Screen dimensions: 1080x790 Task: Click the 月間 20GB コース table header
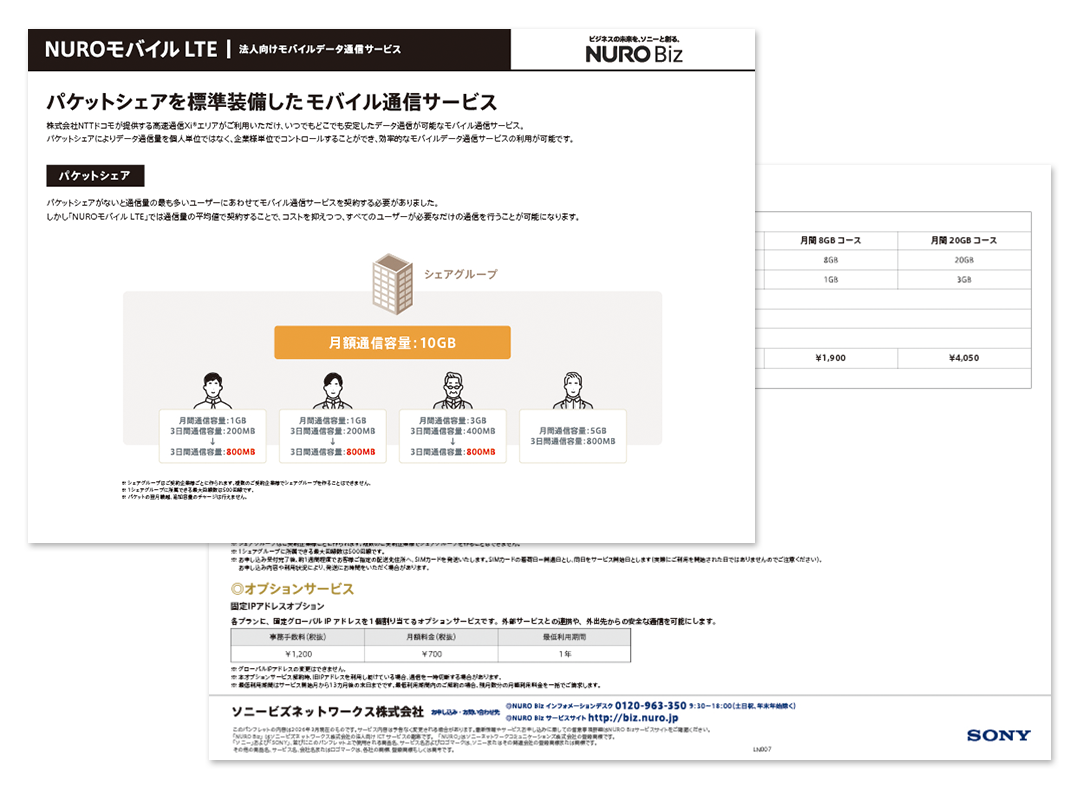(x=964, y=240)
